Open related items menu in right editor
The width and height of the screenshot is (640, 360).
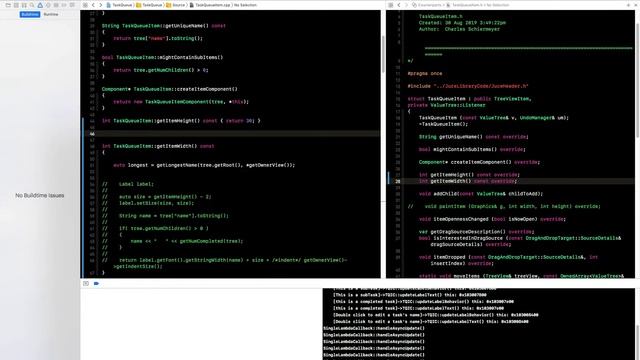391,5
